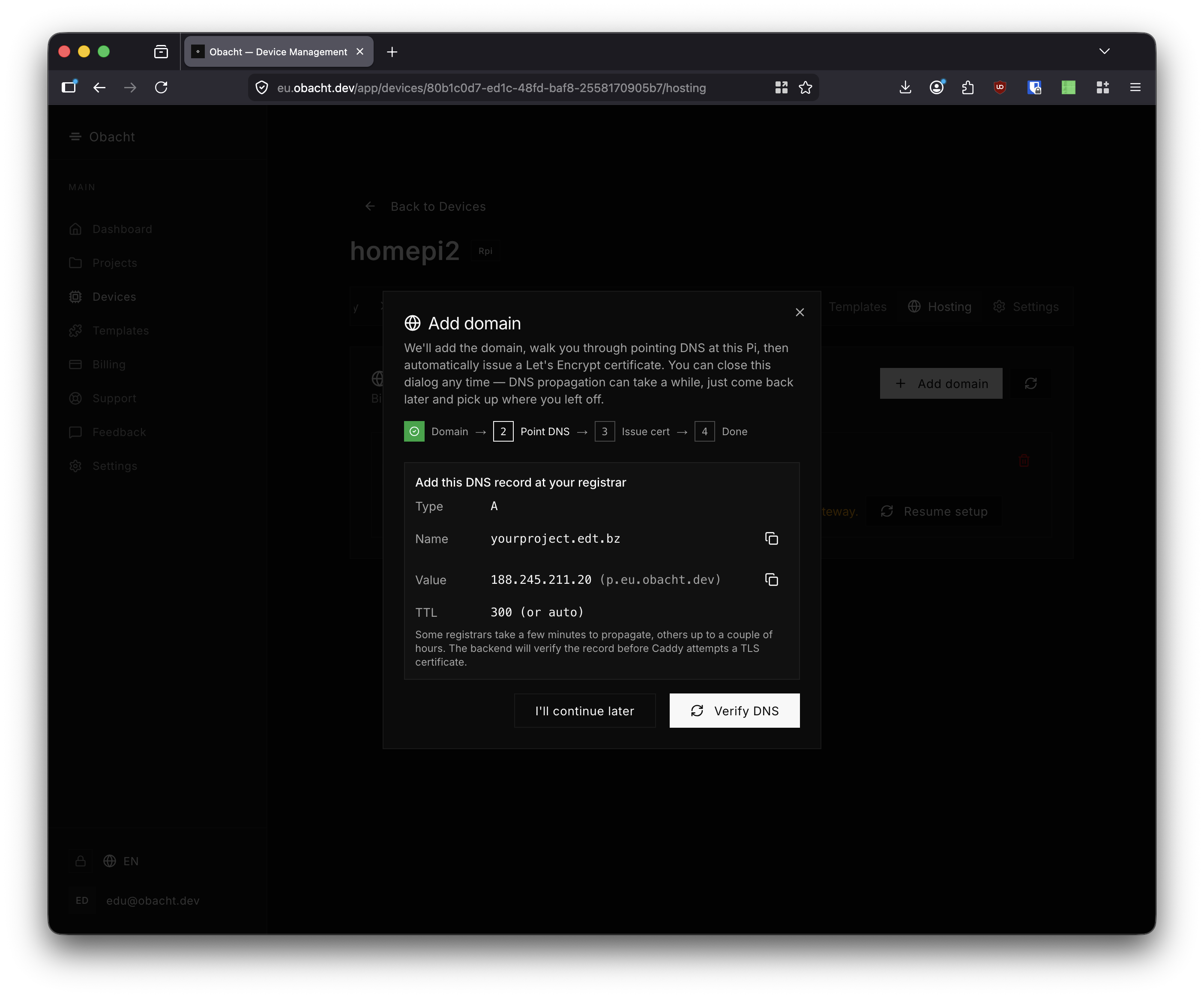This screenshot has height=998, width=1204.
Task: Go back in browser history
Action: click(x=99, y=87)
